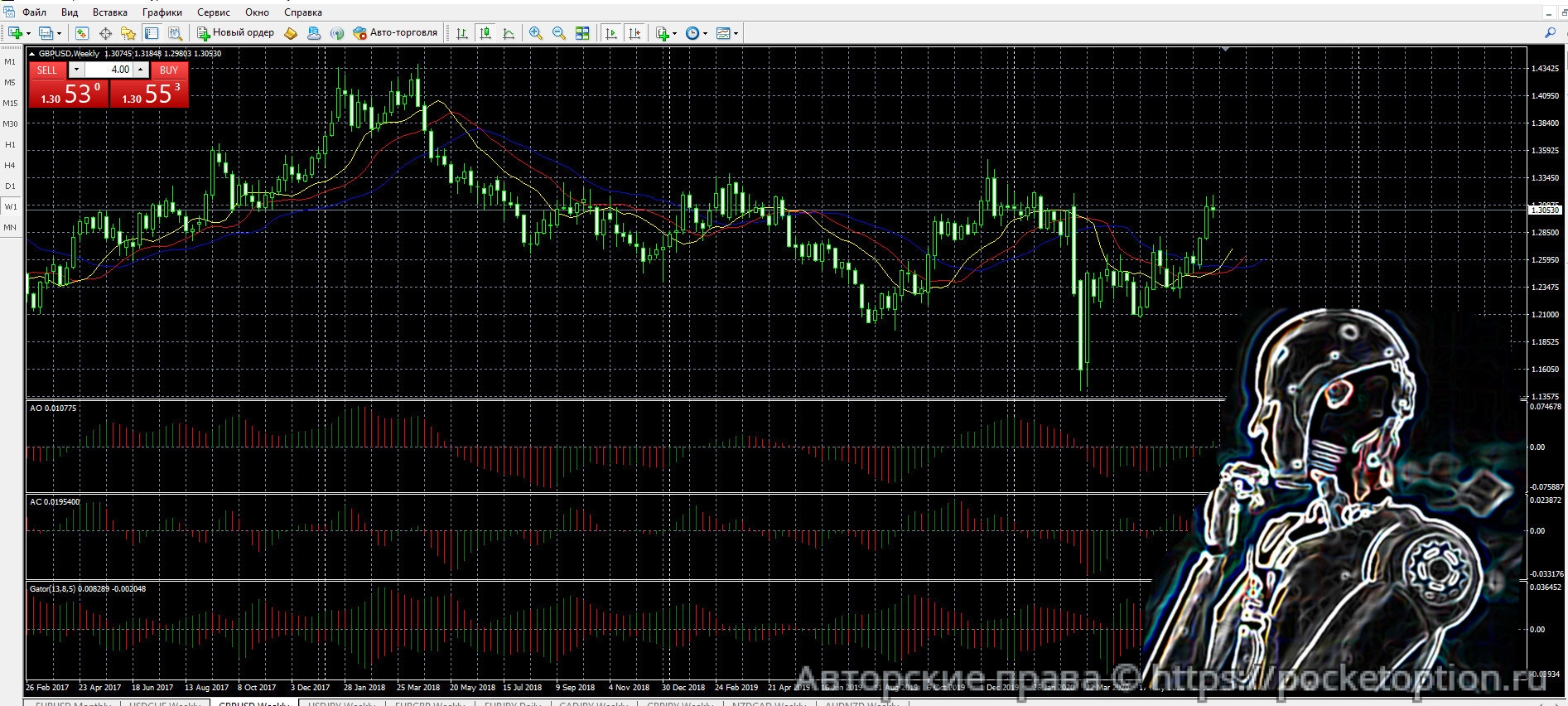Toggle the auto scroll button
The image size is (1568, 706).
(x=611, y=33)
